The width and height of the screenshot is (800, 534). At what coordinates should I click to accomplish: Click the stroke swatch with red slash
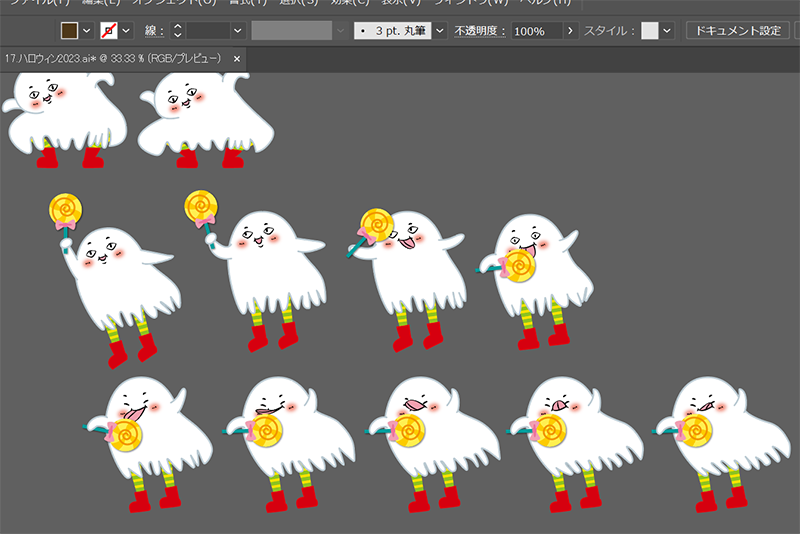click(x=109, y=31)
